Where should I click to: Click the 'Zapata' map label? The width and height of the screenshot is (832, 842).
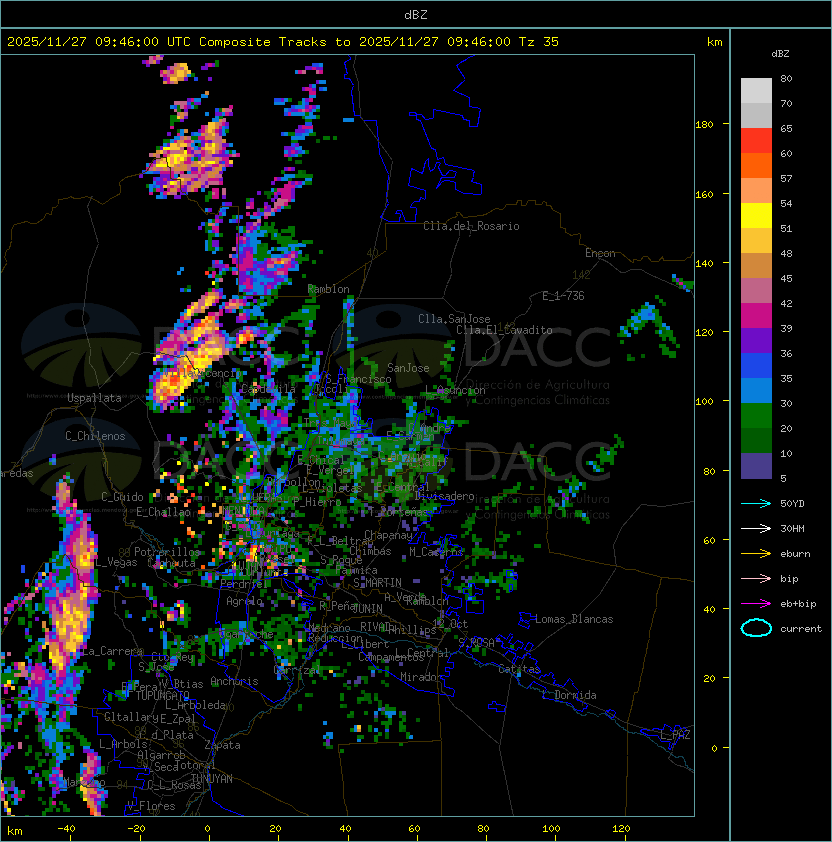pos(222,745)
